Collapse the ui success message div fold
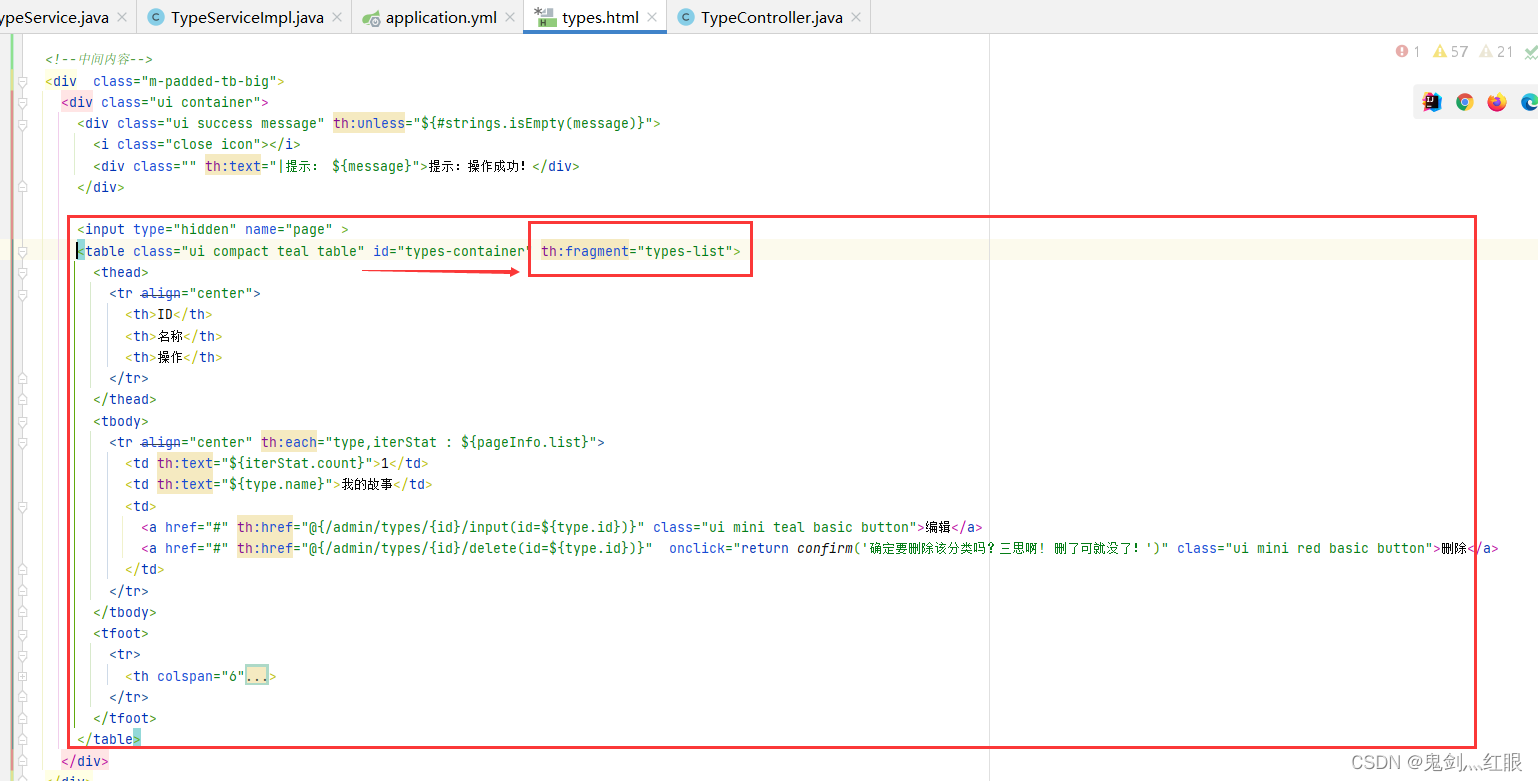The width and height of the screenshot is (1538, 781). [22, 123]
